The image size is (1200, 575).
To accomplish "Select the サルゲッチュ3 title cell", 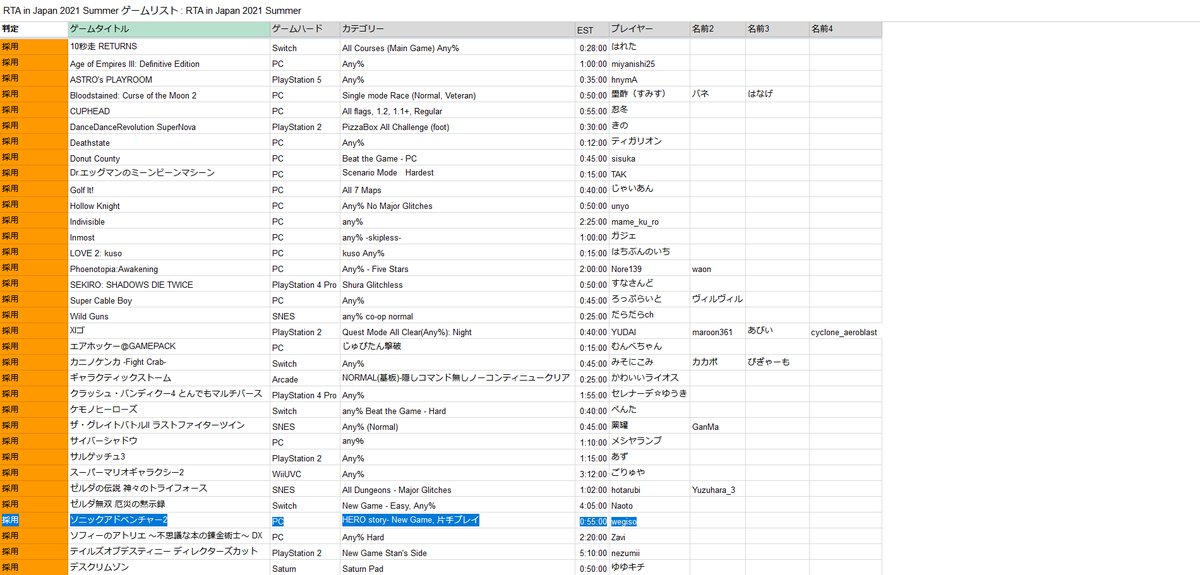I will coord(168,457).
